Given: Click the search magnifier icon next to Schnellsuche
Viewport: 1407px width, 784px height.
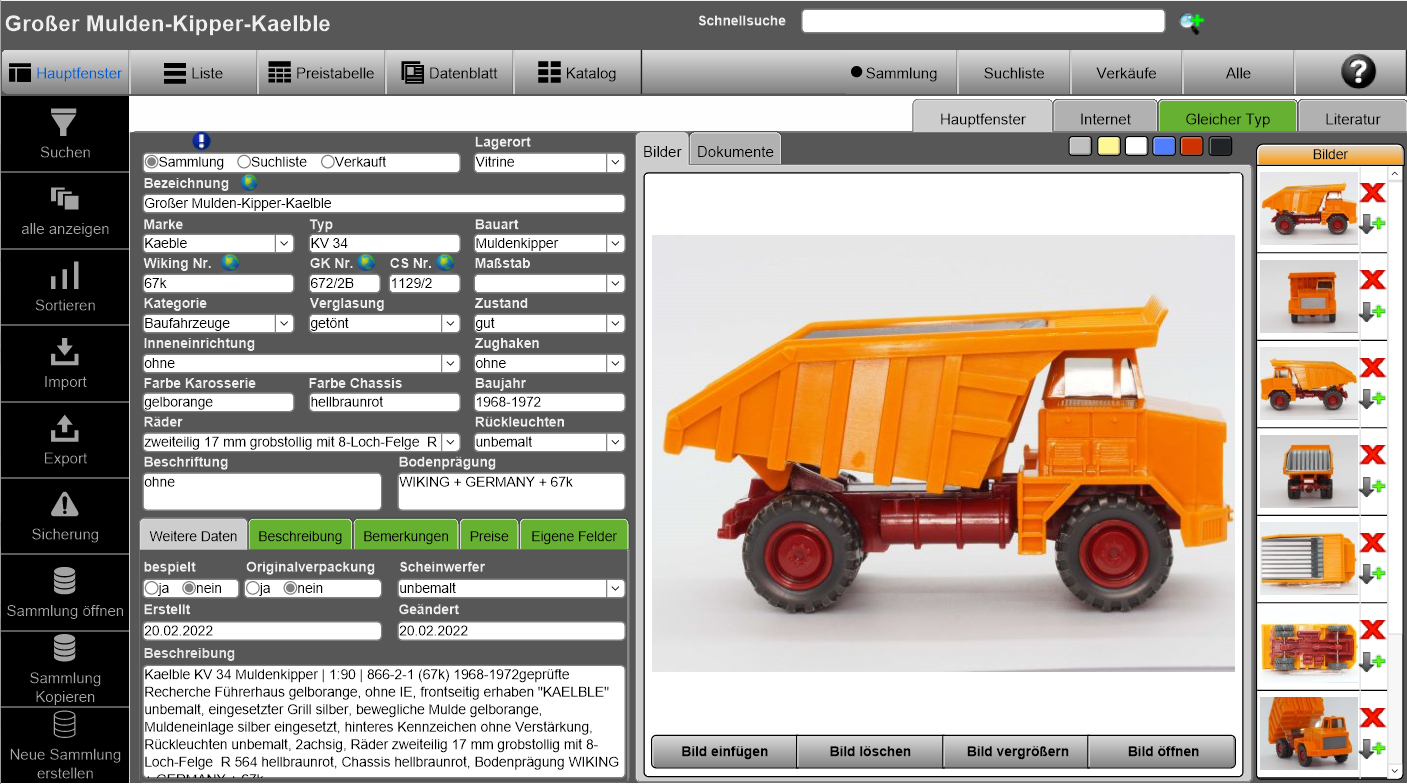Looking at the screenshot, I should 1190,22.
